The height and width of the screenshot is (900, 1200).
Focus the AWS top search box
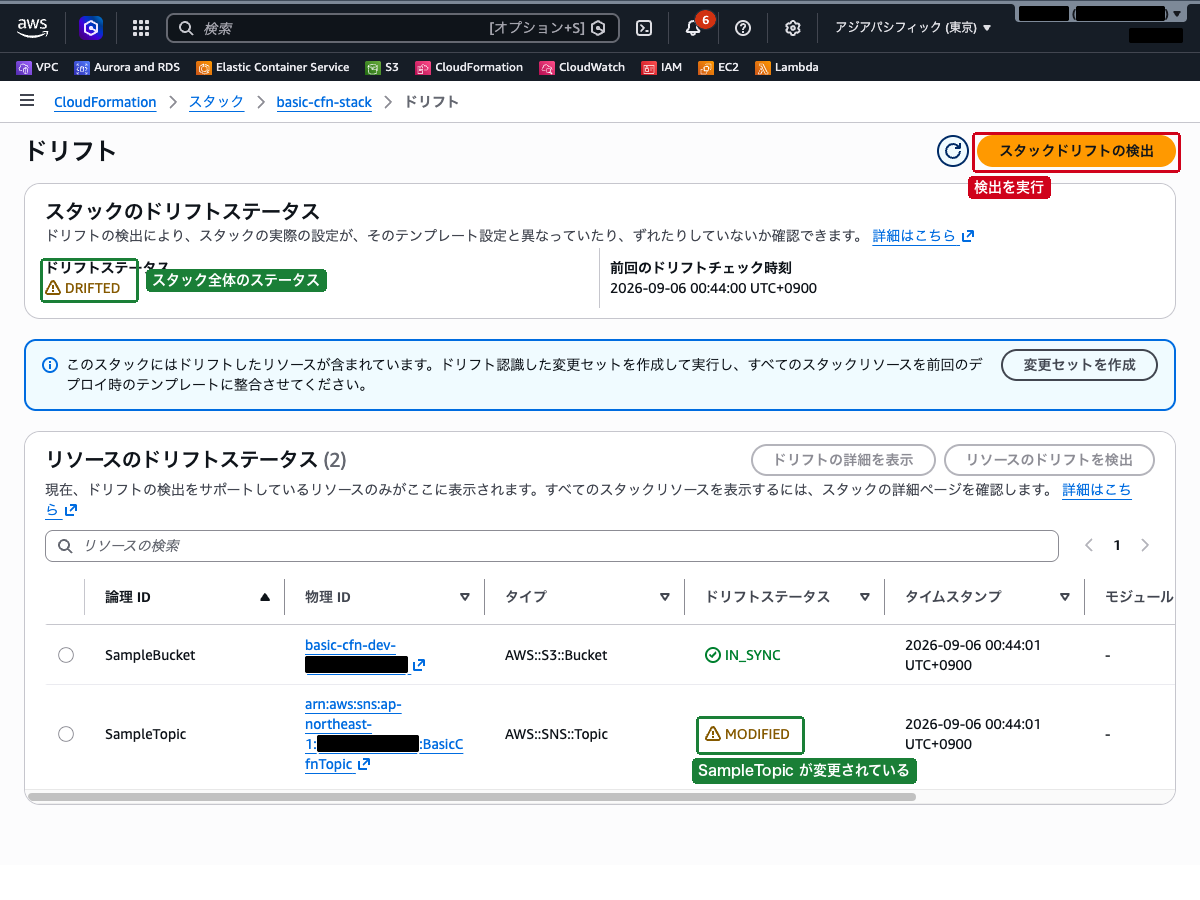pos(392,28)
